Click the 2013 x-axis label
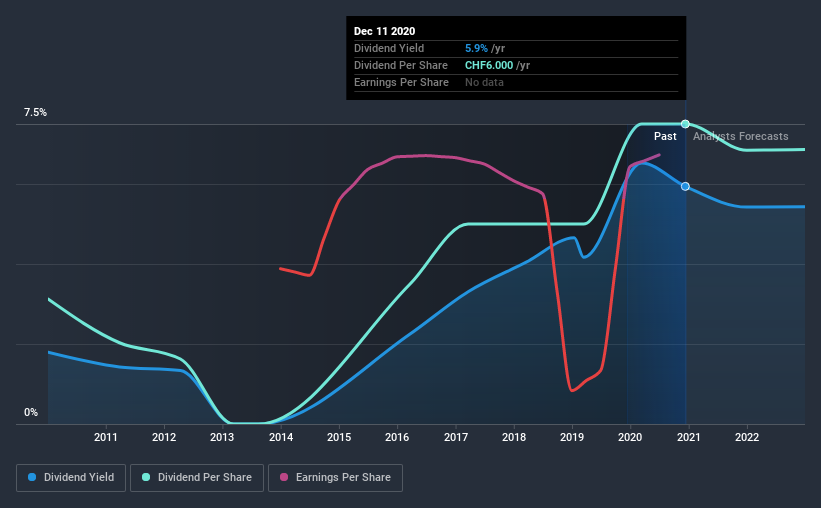Viewport: 821px width, 508px height. [x=222, y=437]
